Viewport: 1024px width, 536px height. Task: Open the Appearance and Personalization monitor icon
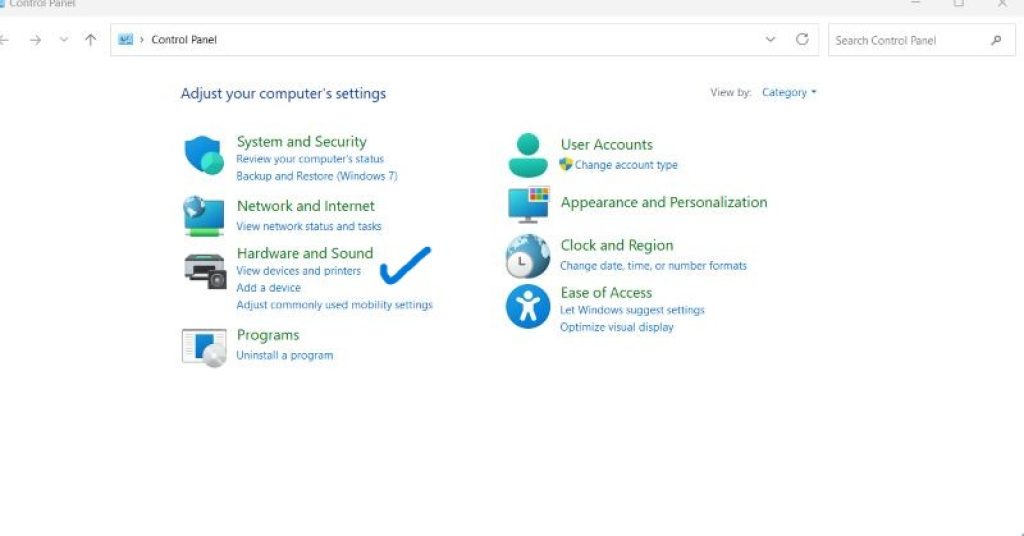[528, 204]
